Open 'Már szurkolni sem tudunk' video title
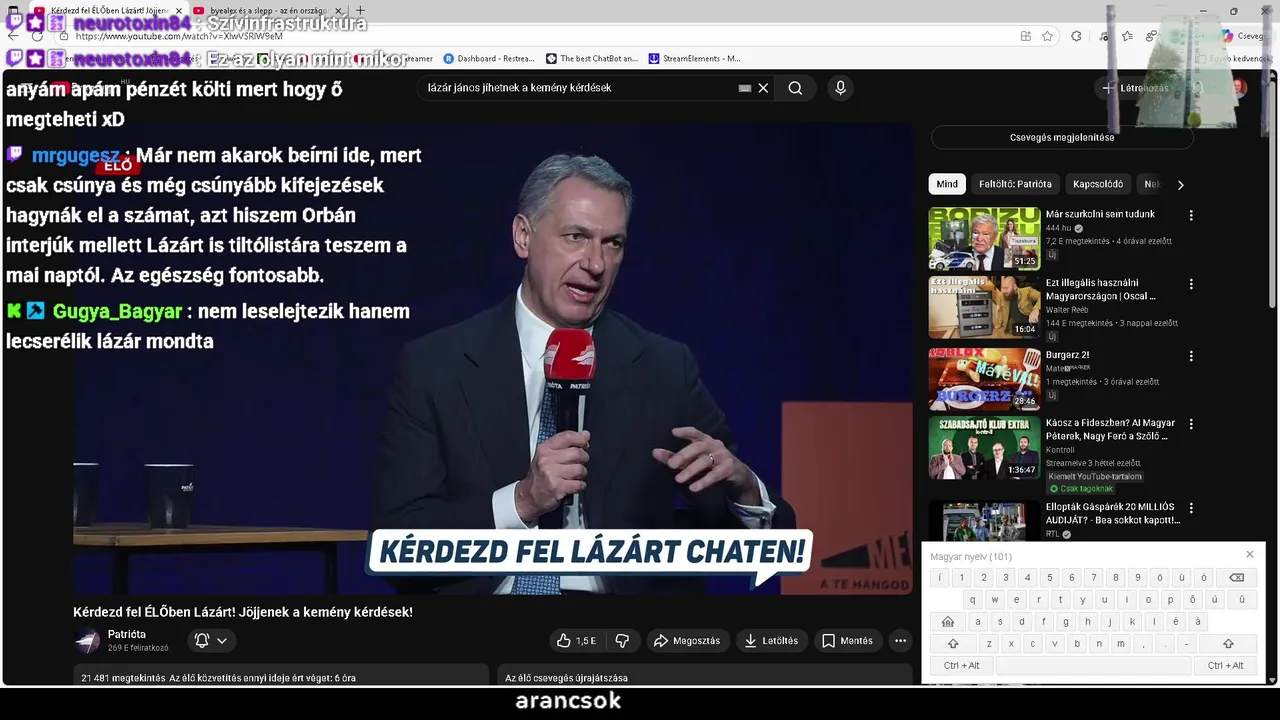Screen dimensions: 1280x720 [x=1100, y=214]
